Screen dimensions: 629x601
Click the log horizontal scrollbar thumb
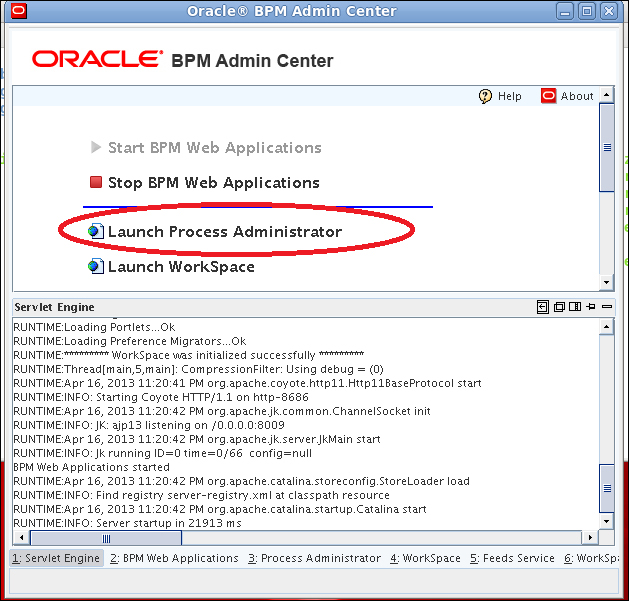click(x=106, y=538)
